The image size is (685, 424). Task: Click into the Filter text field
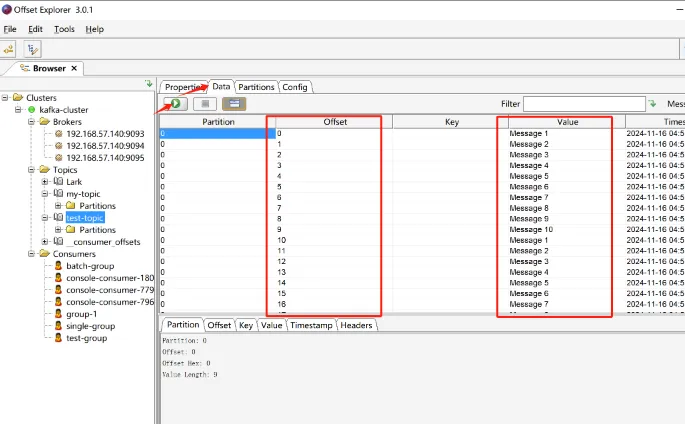coord(584,104)
